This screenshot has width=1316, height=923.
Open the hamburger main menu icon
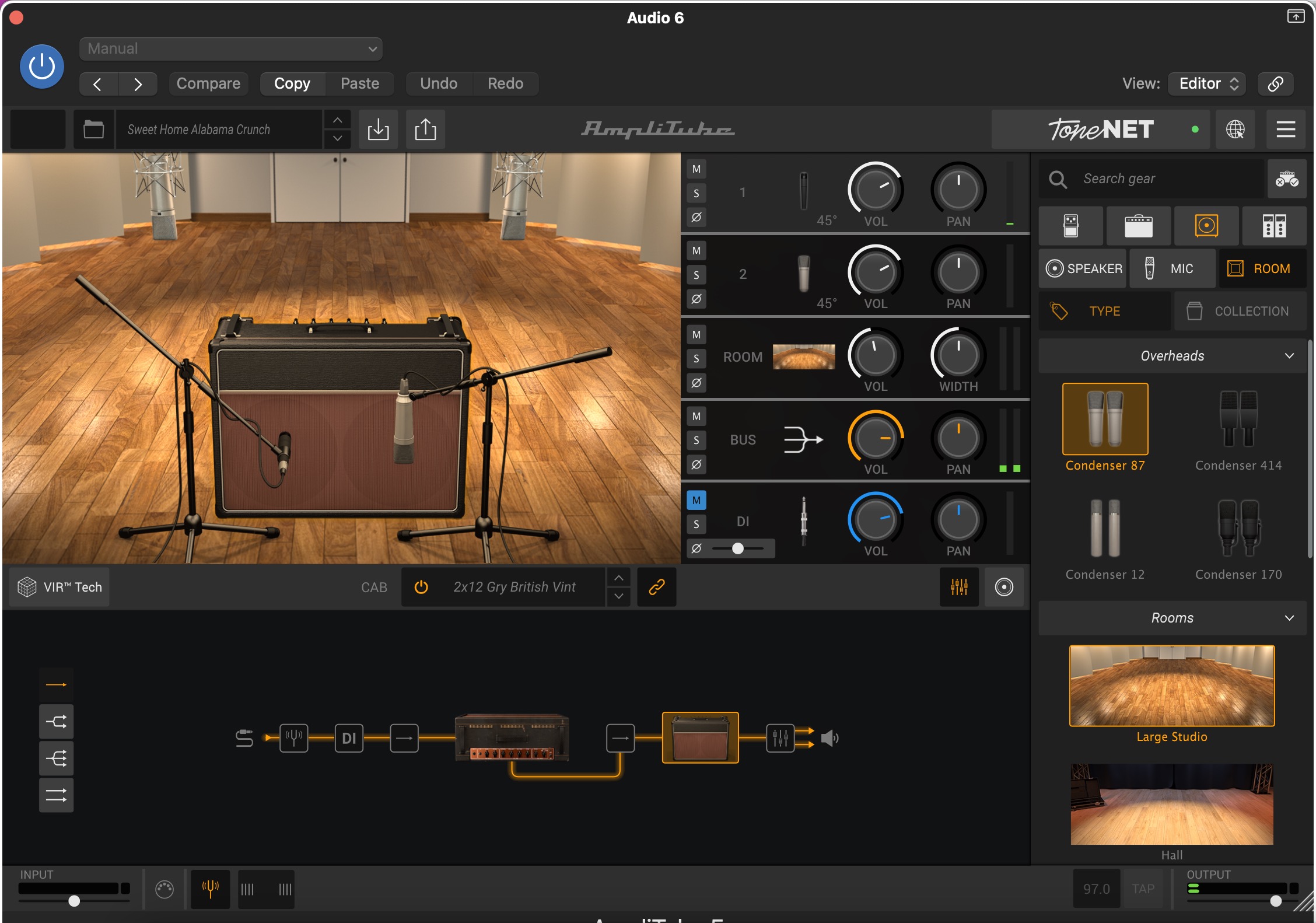pyautogui.click(x=1286, y=129)
